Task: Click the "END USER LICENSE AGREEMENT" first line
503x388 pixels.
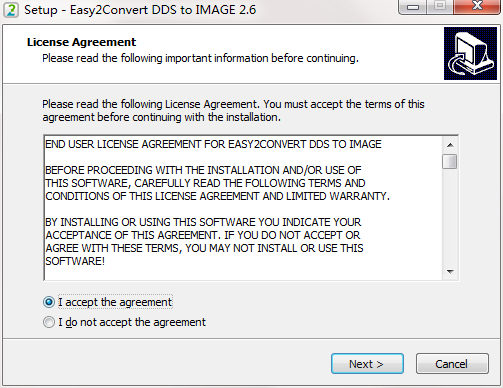Action: [x=213, y=144]
